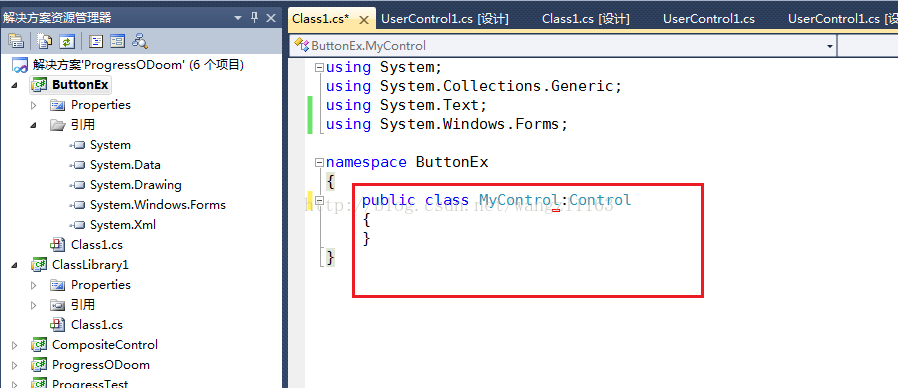Select the ProgressODoom project node

(101, 365)
